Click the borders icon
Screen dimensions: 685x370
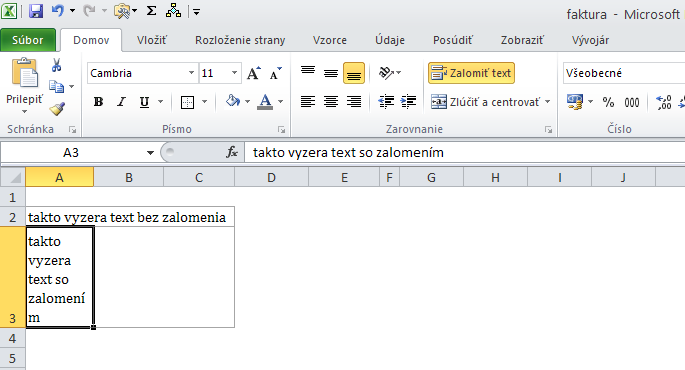click(187, 102)
